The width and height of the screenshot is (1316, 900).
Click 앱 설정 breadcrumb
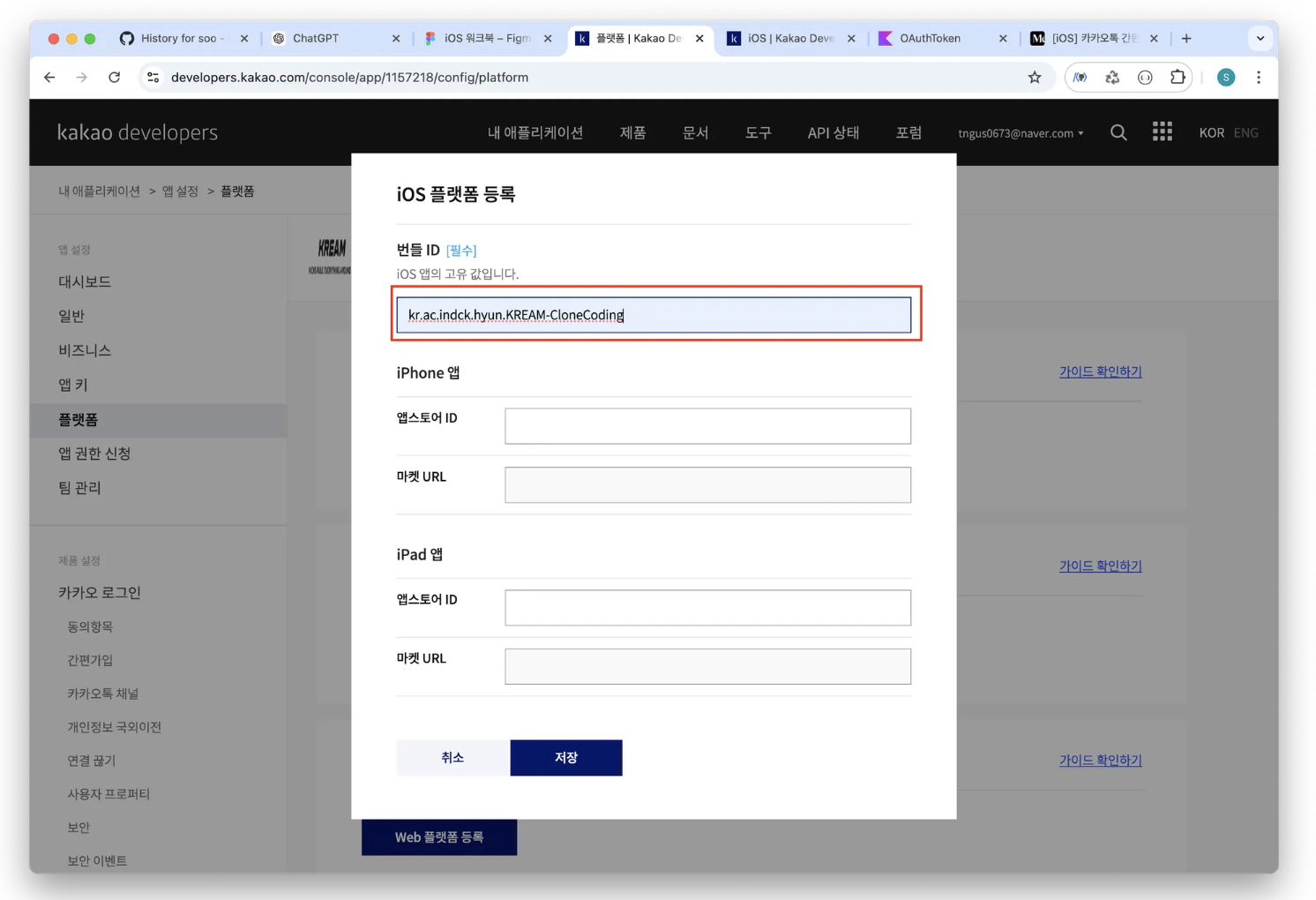(x=180, y=191)
